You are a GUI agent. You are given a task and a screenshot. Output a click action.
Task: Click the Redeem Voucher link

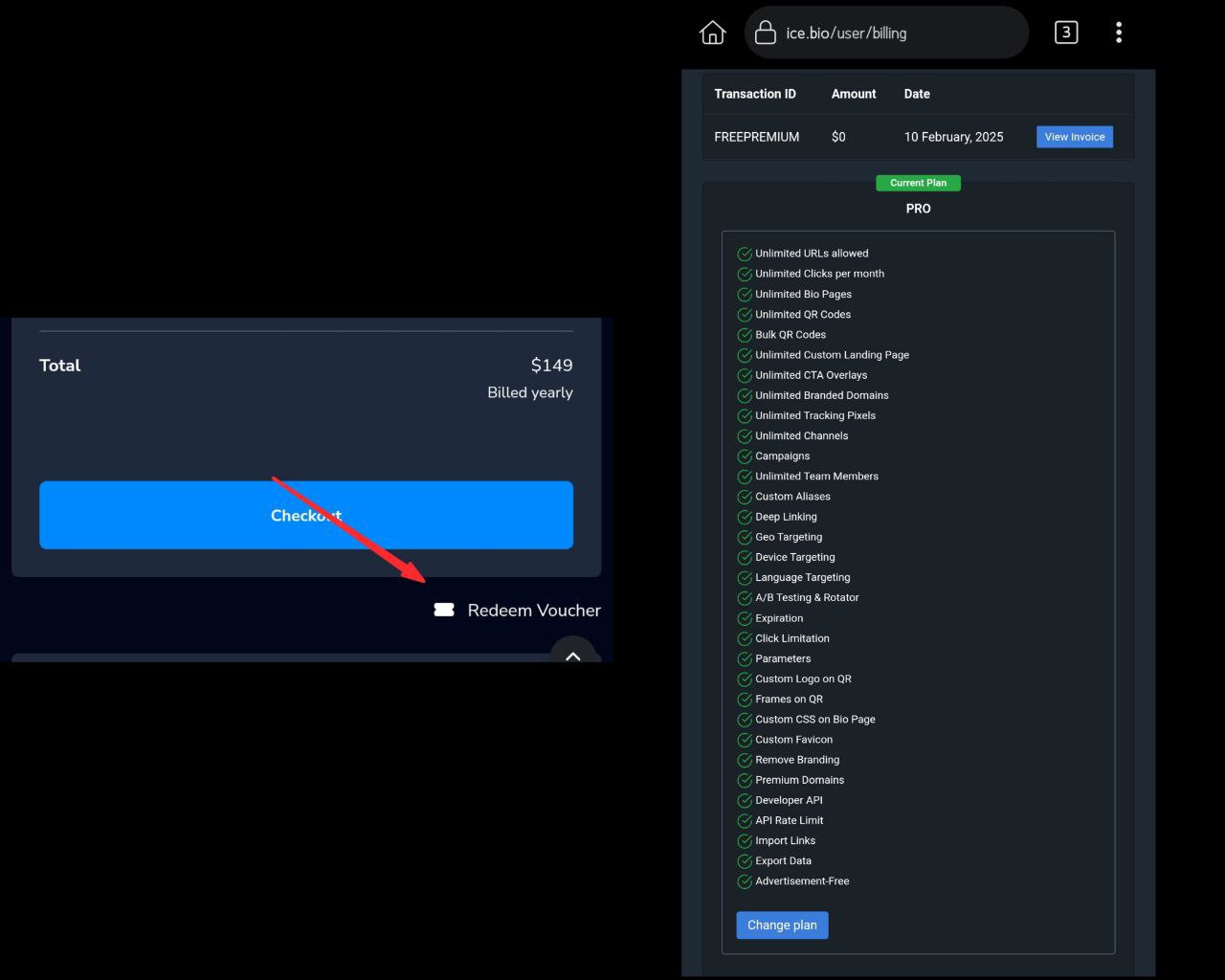click(x=533, y=611)
